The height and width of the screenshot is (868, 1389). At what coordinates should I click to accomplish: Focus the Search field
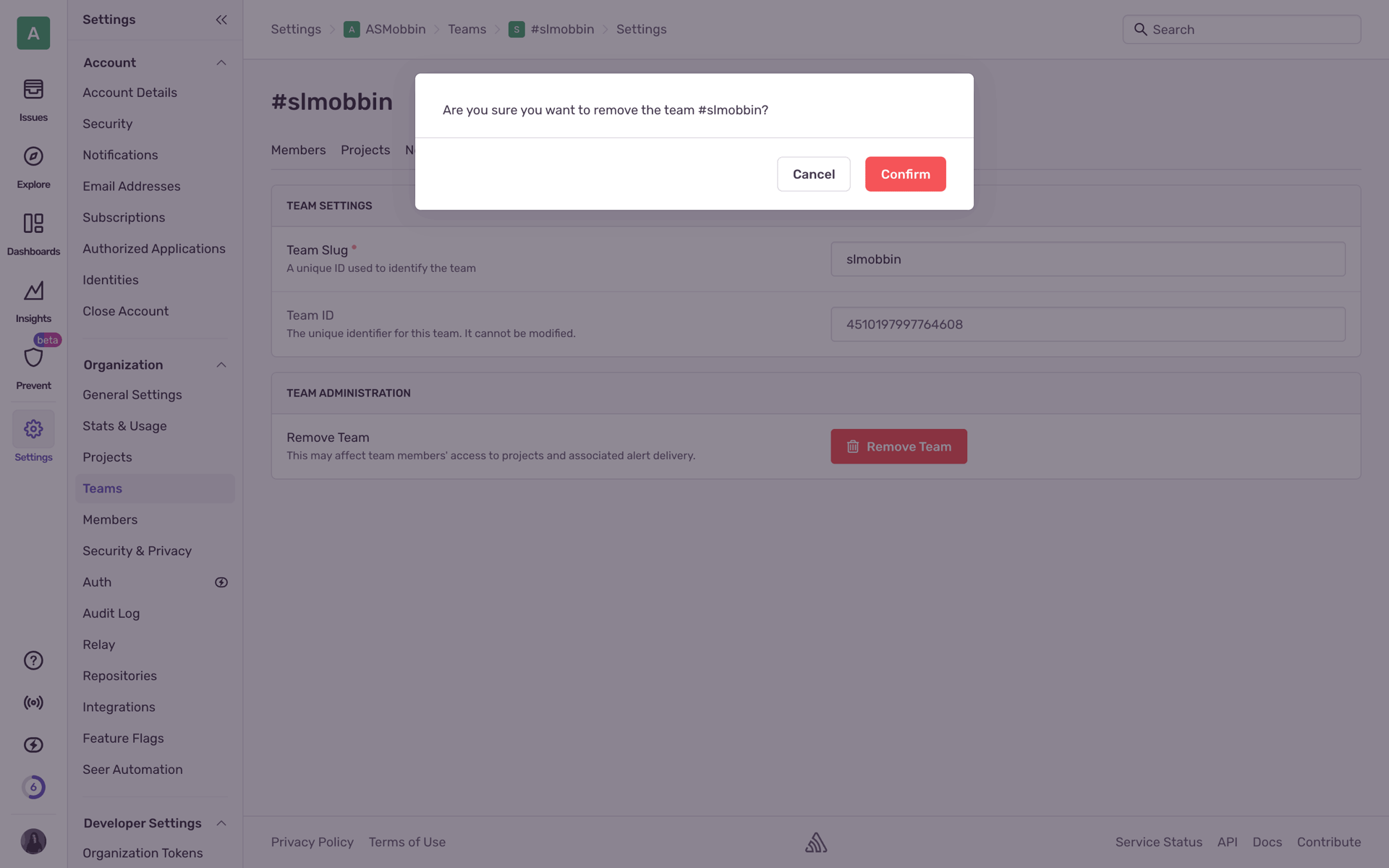(x=1241, y=30)
